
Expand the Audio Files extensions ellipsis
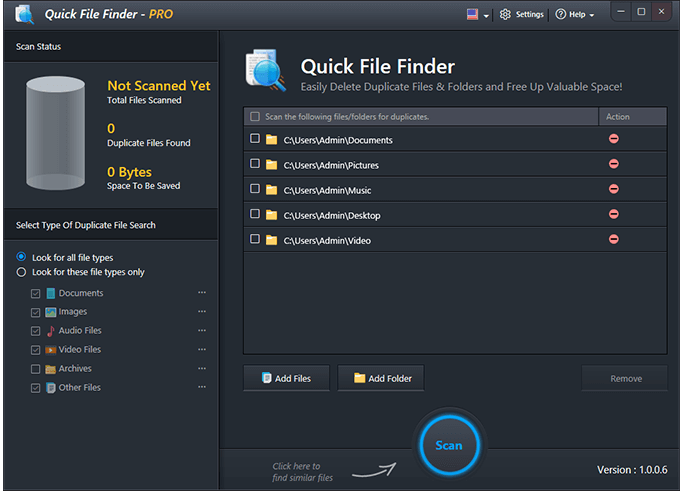(202, 331)
